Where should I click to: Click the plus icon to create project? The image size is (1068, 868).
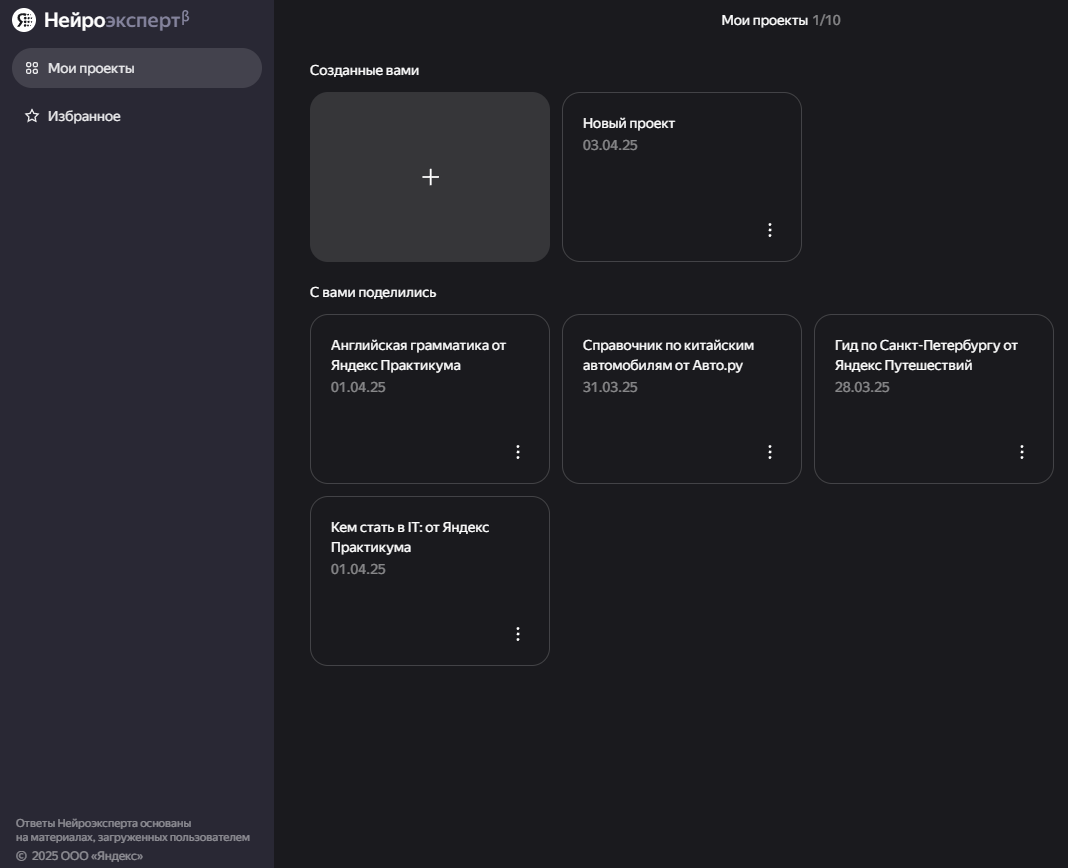430,177
